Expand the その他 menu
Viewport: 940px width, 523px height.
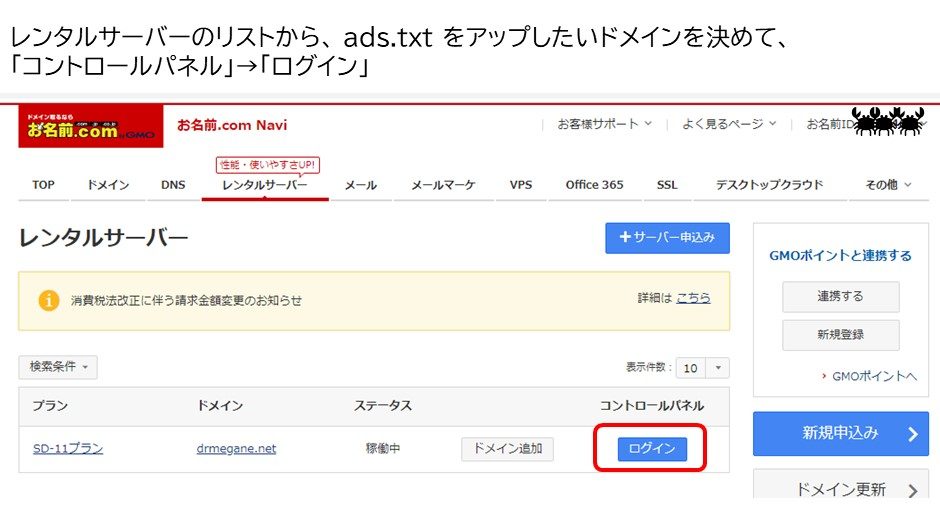(888, 185)
